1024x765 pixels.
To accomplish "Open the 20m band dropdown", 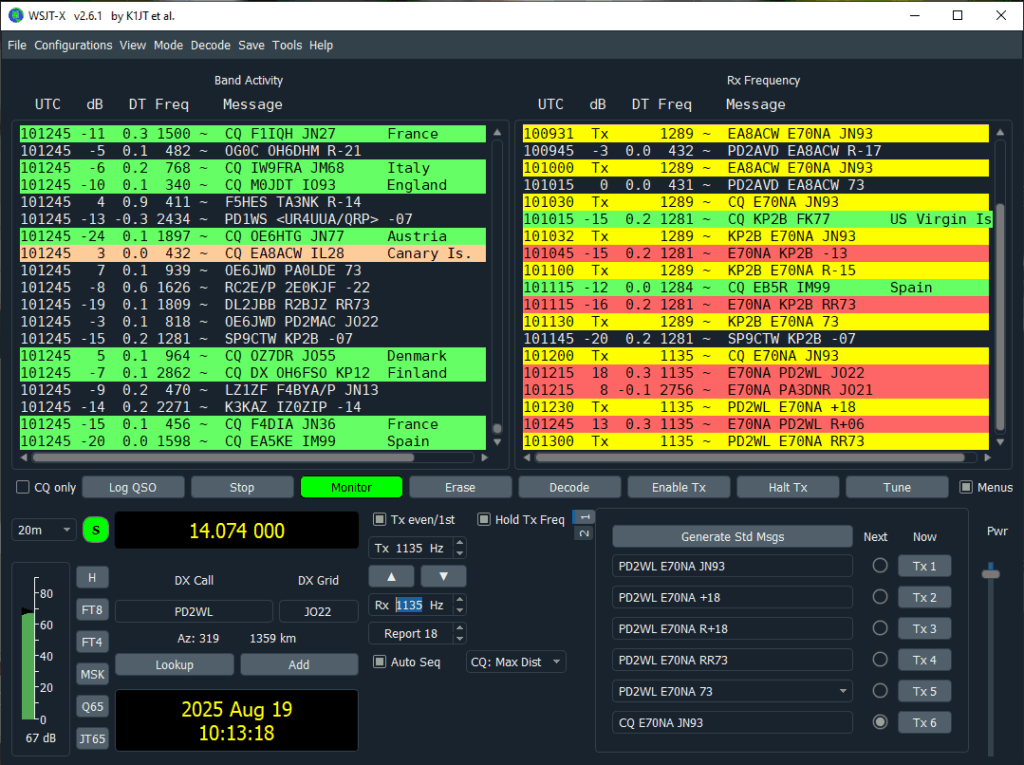I will (44, 530).
